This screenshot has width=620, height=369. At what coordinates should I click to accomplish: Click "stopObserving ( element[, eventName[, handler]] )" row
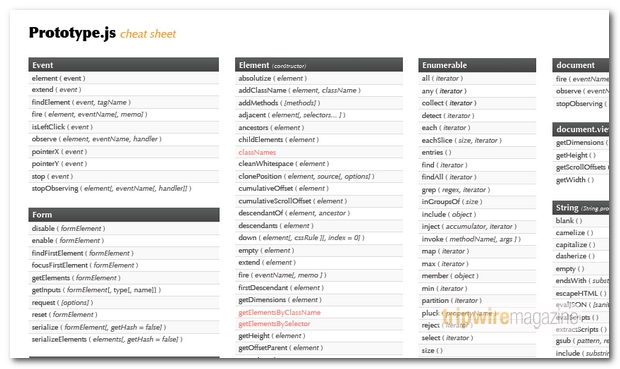(124, 189)
